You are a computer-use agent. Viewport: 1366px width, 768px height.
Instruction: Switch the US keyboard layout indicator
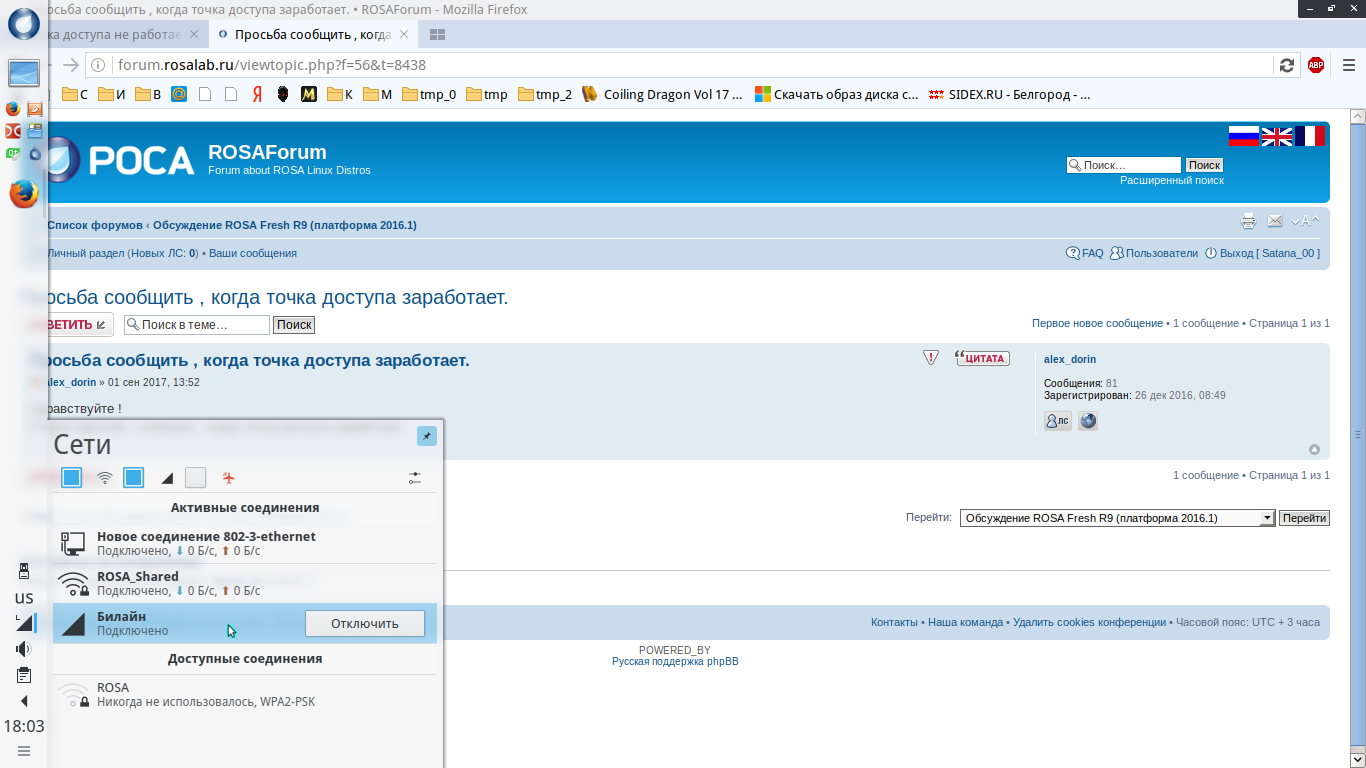24,598
